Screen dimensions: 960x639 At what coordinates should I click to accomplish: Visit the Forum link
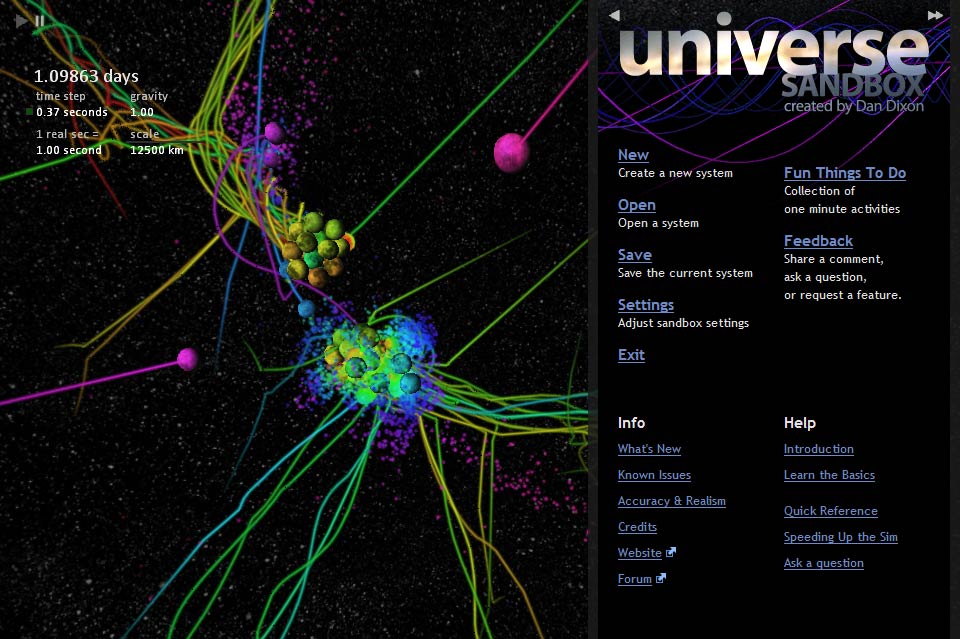(x=634, y=579)
